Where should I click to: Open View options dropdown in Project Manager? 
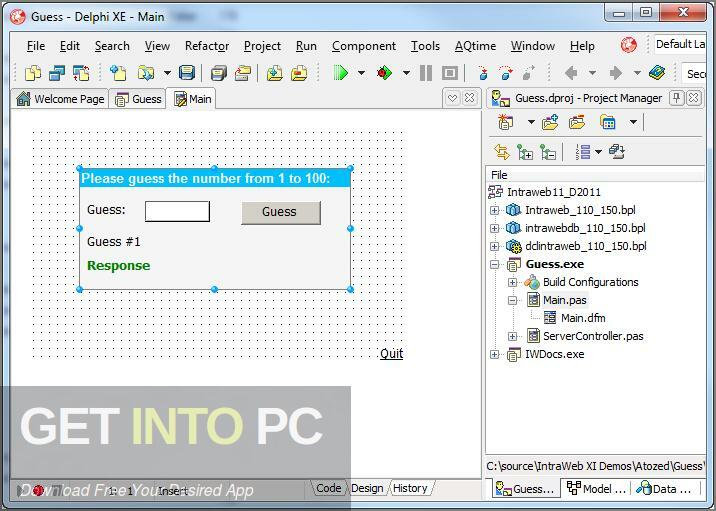633,122
